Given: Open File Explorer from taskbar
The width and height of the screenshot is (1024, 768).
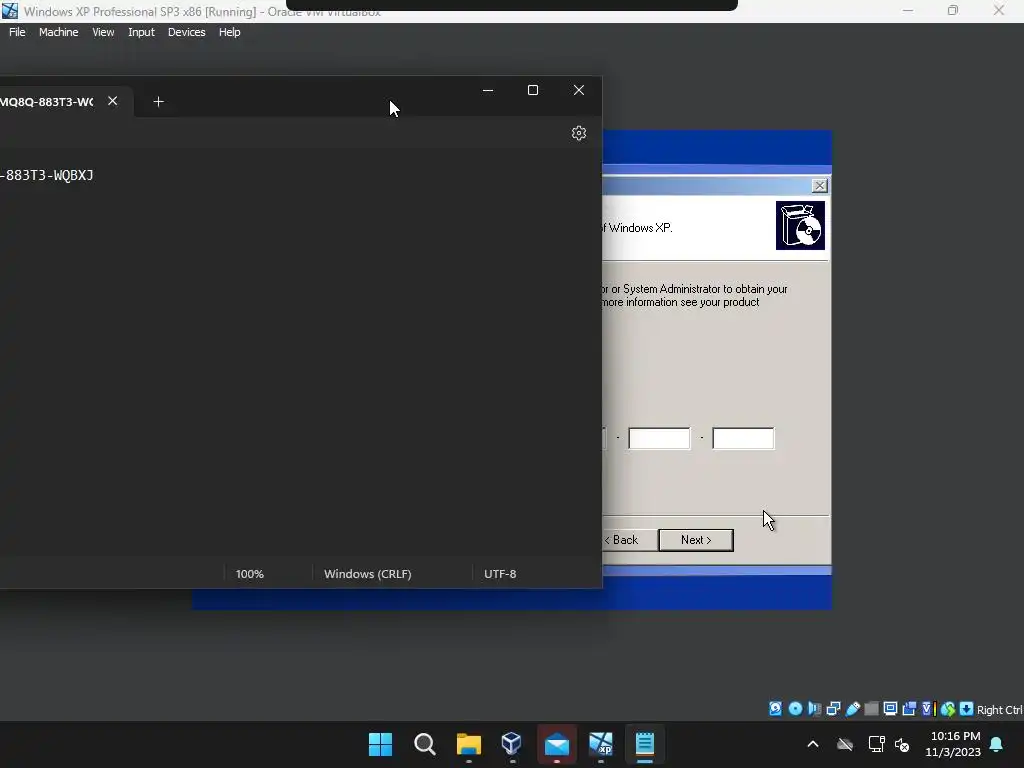Looking at the screenshot, I should (468, 744).
